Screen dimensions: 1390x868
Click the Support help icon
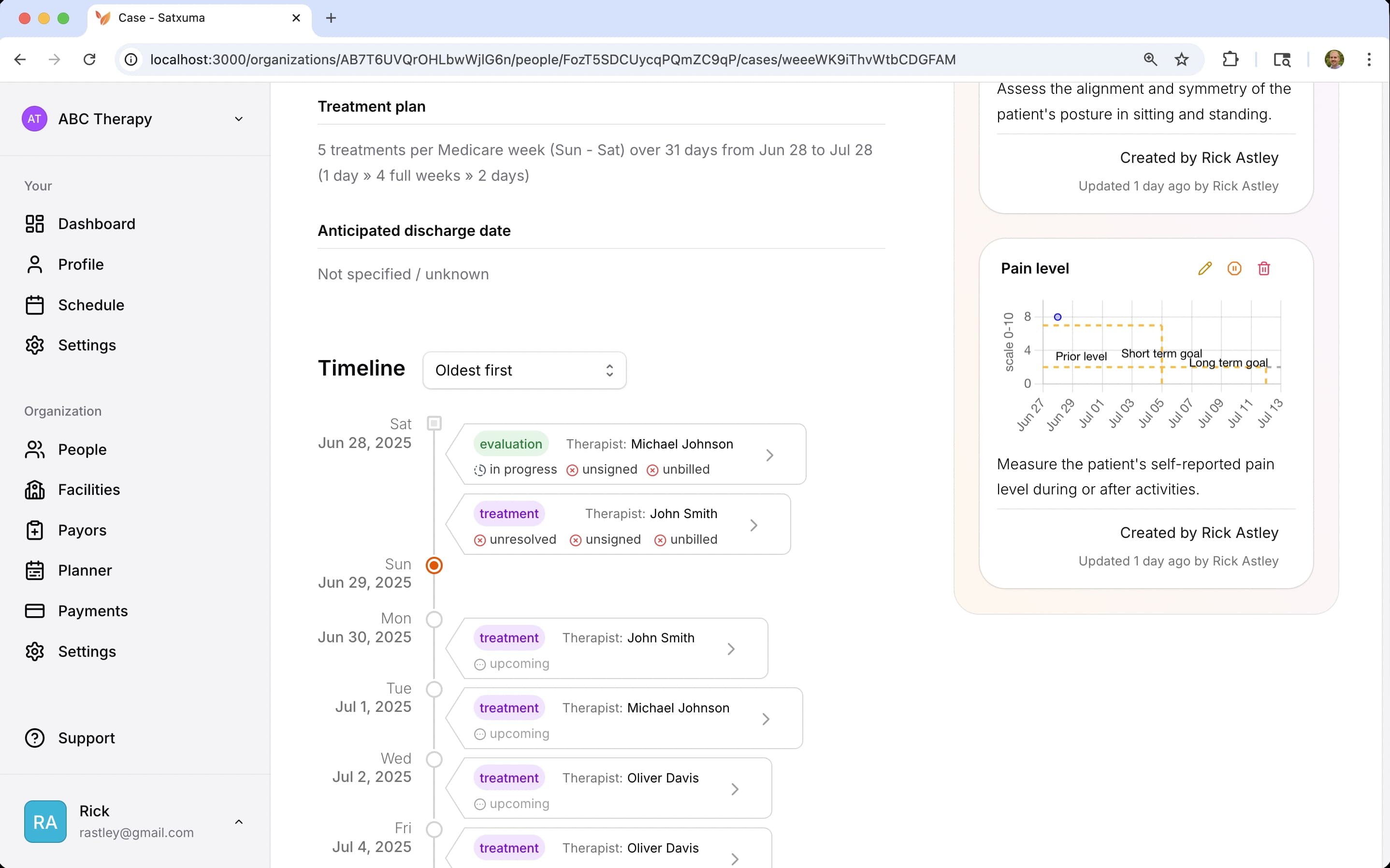point(34,738)
